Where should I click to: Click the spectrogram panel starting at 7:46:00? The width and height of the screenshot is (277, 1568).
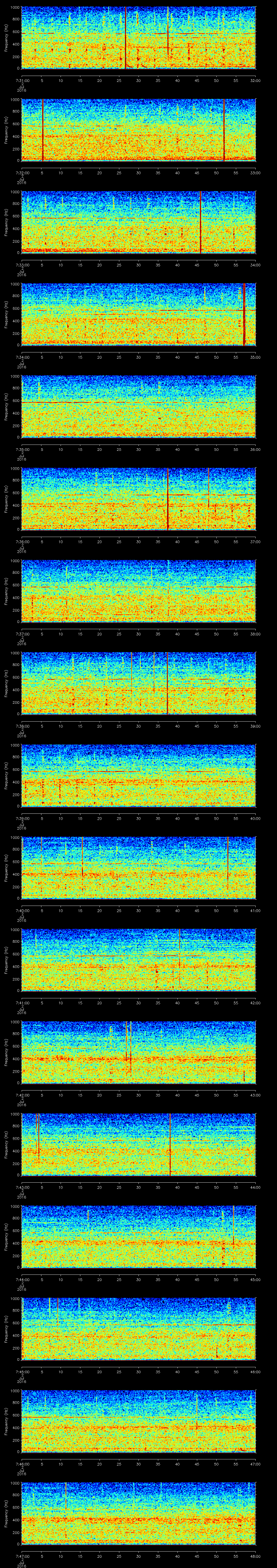click(x=139, y=1422)
